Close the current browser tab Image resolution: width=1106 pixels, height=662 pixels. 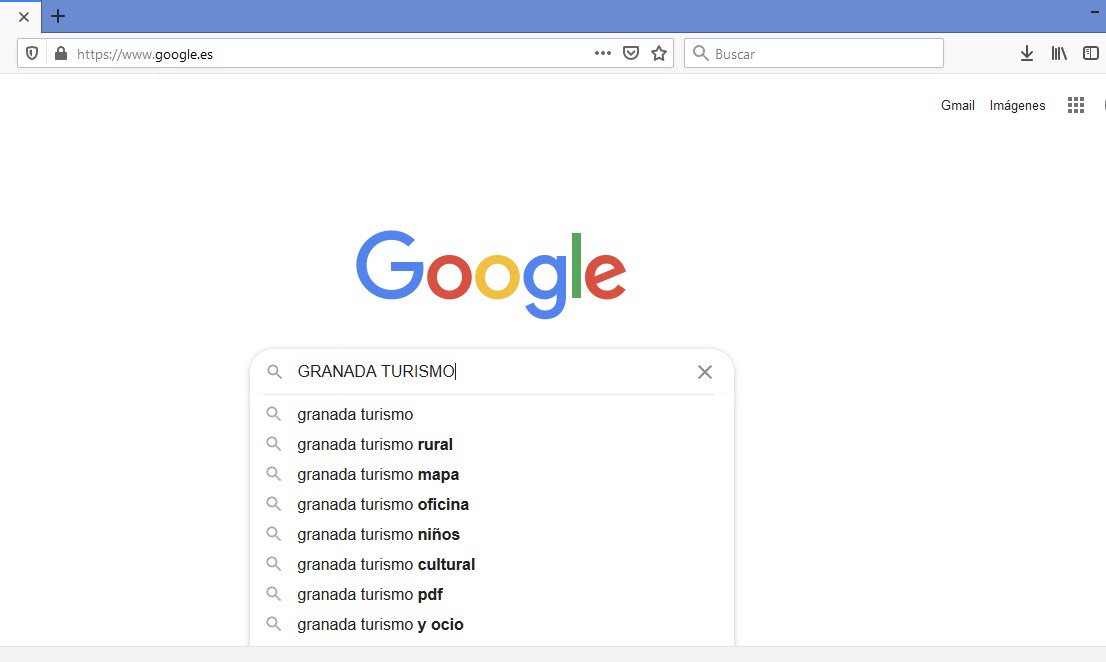tap(24, 17)
